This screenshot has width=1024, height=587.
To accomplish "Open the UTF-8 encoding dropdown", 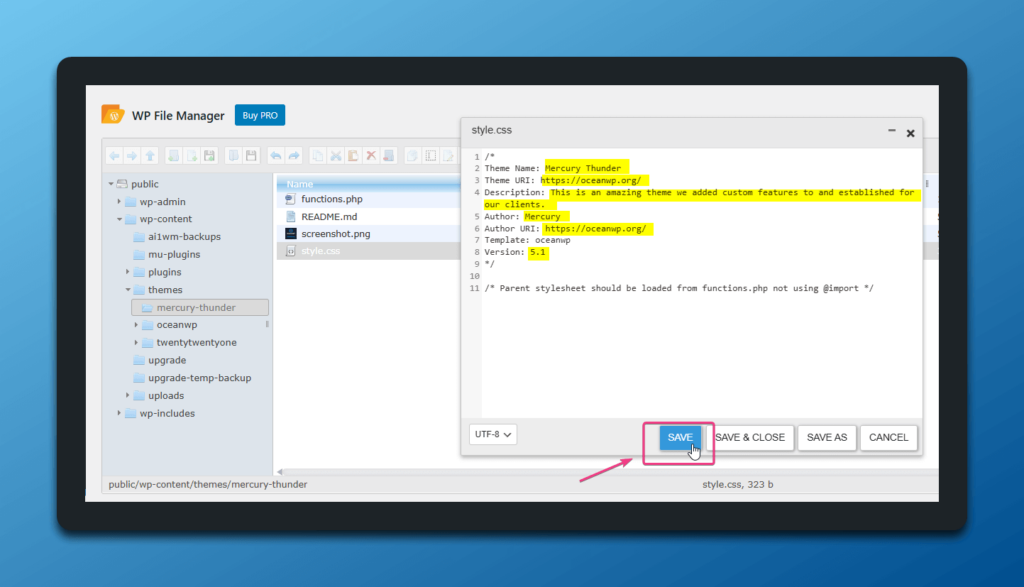I will [x=492, y=434].
